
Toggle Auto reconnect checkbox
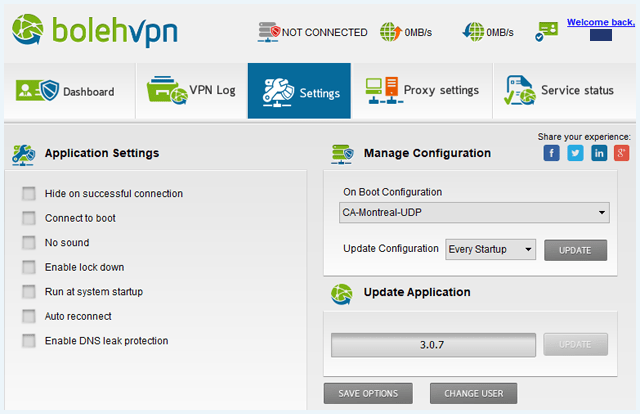pos(29,316)
